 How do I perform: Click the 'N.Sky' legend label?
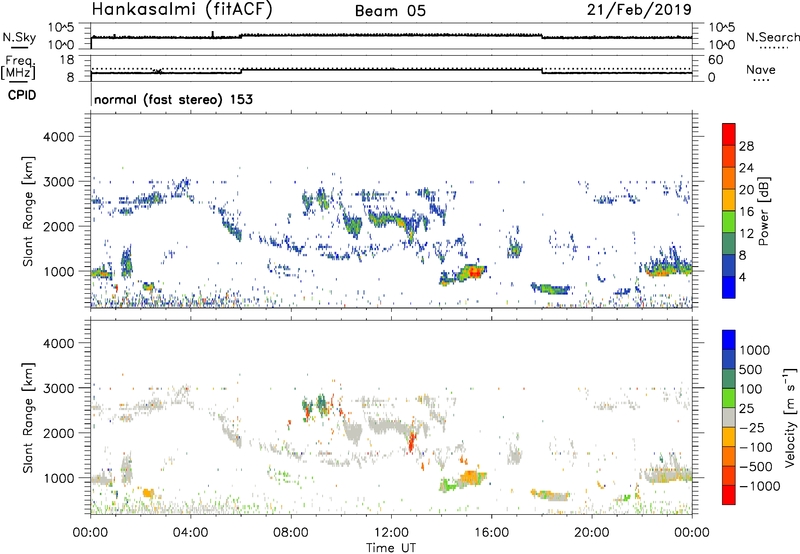click(x=19, y=37)
